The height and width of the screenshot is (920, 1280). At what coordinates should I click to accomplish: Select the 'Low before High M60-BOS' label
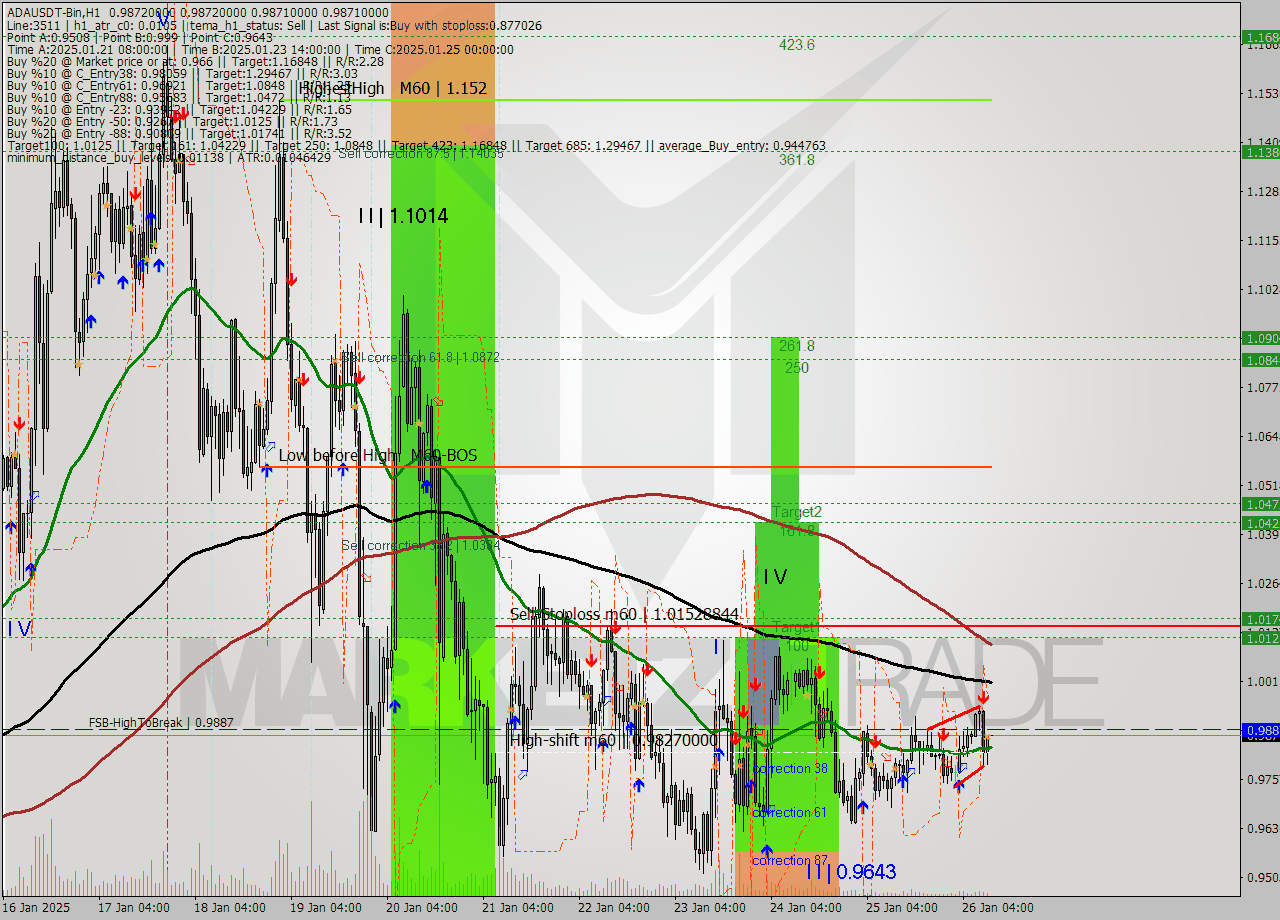378,455
